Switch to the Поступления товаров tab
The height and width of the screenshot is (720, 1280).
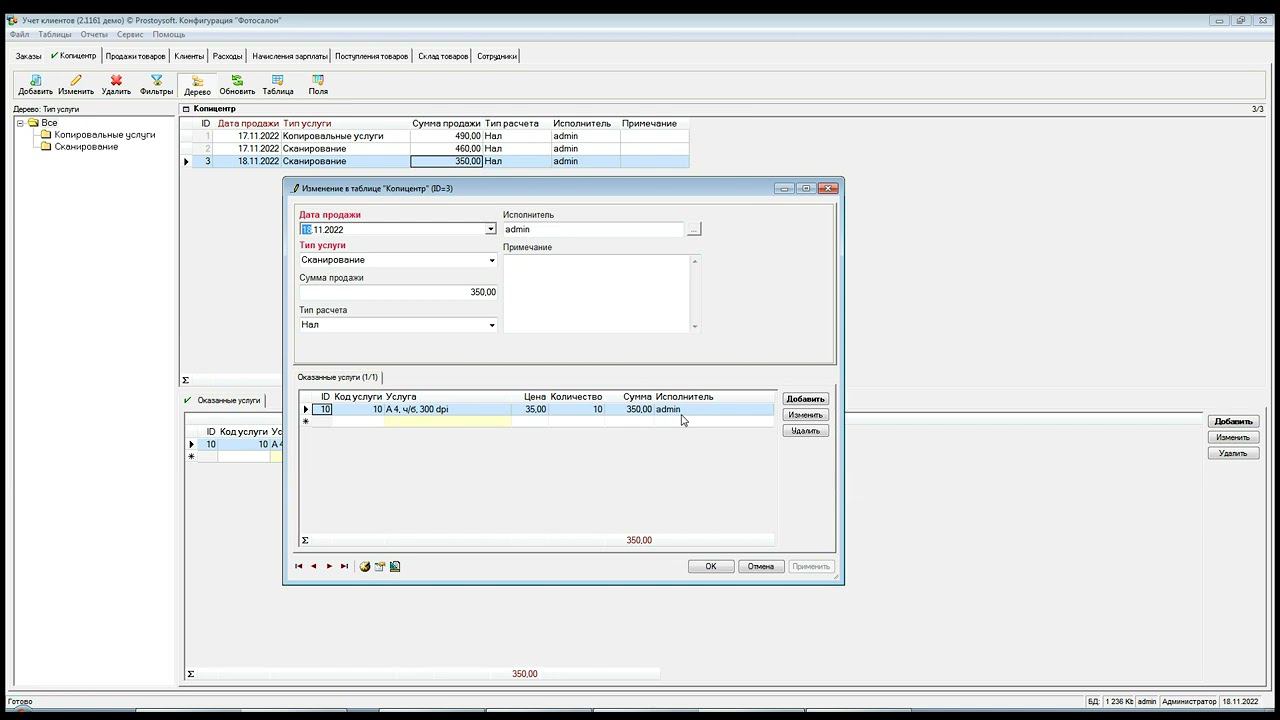pyautogui.click(x=372, y=56)
